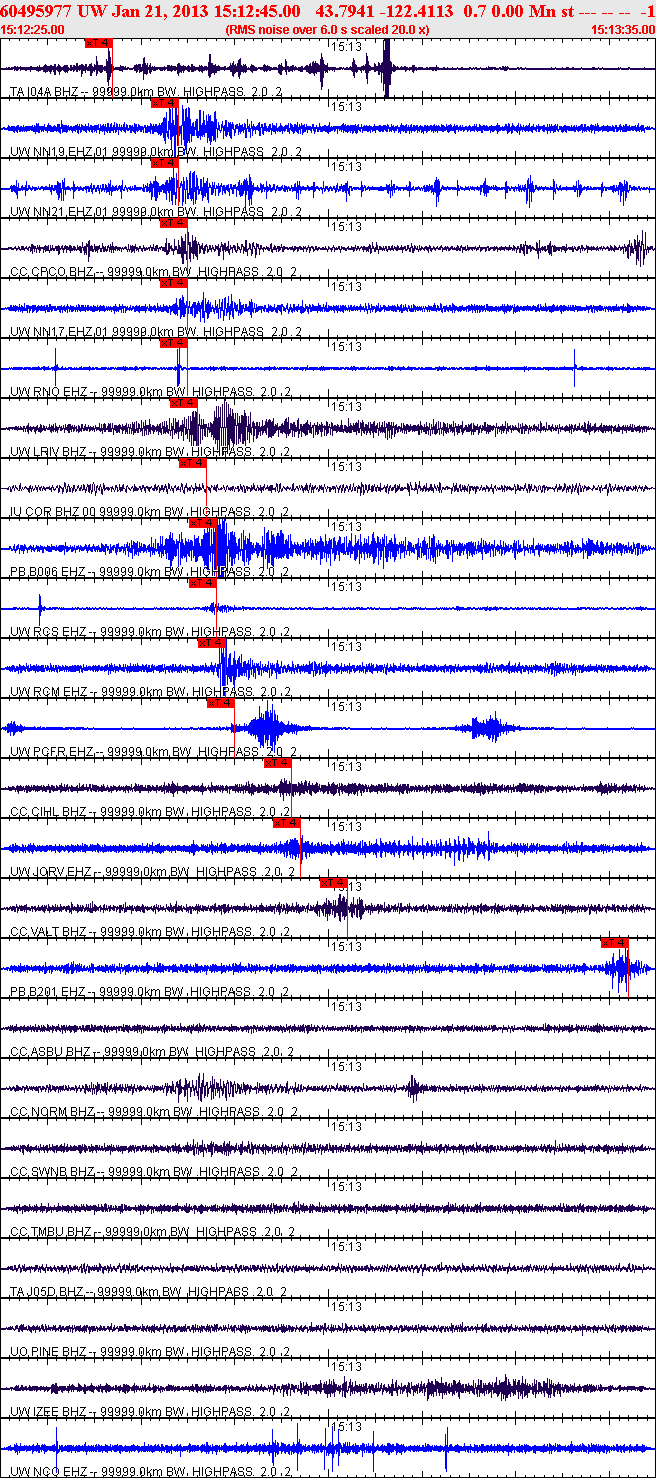
Task: Select the CC ASBU BHZ station label
Action: 152,1052
